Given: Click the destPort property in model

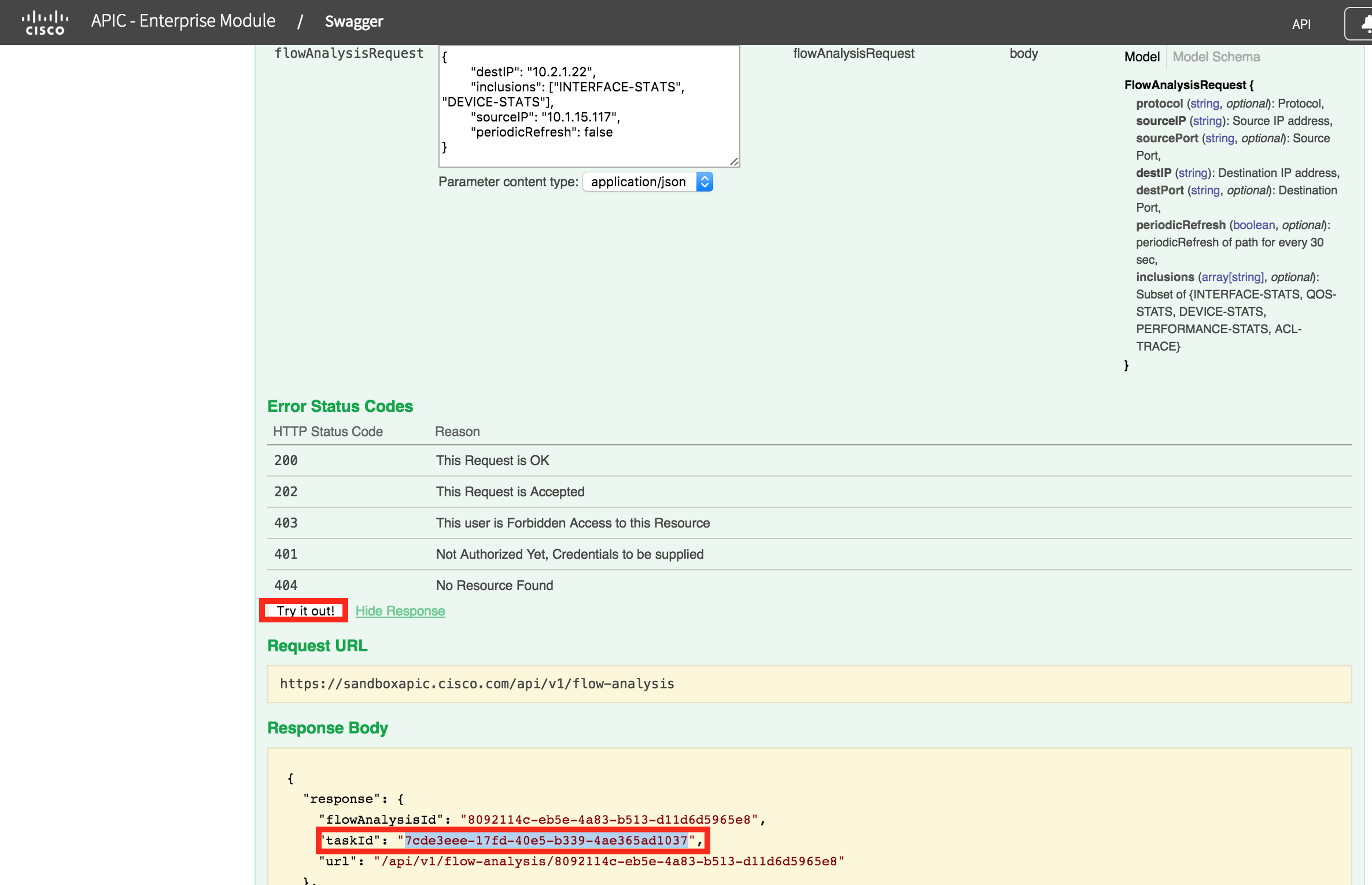Looking at the screenshot, I should [1160, 190].
